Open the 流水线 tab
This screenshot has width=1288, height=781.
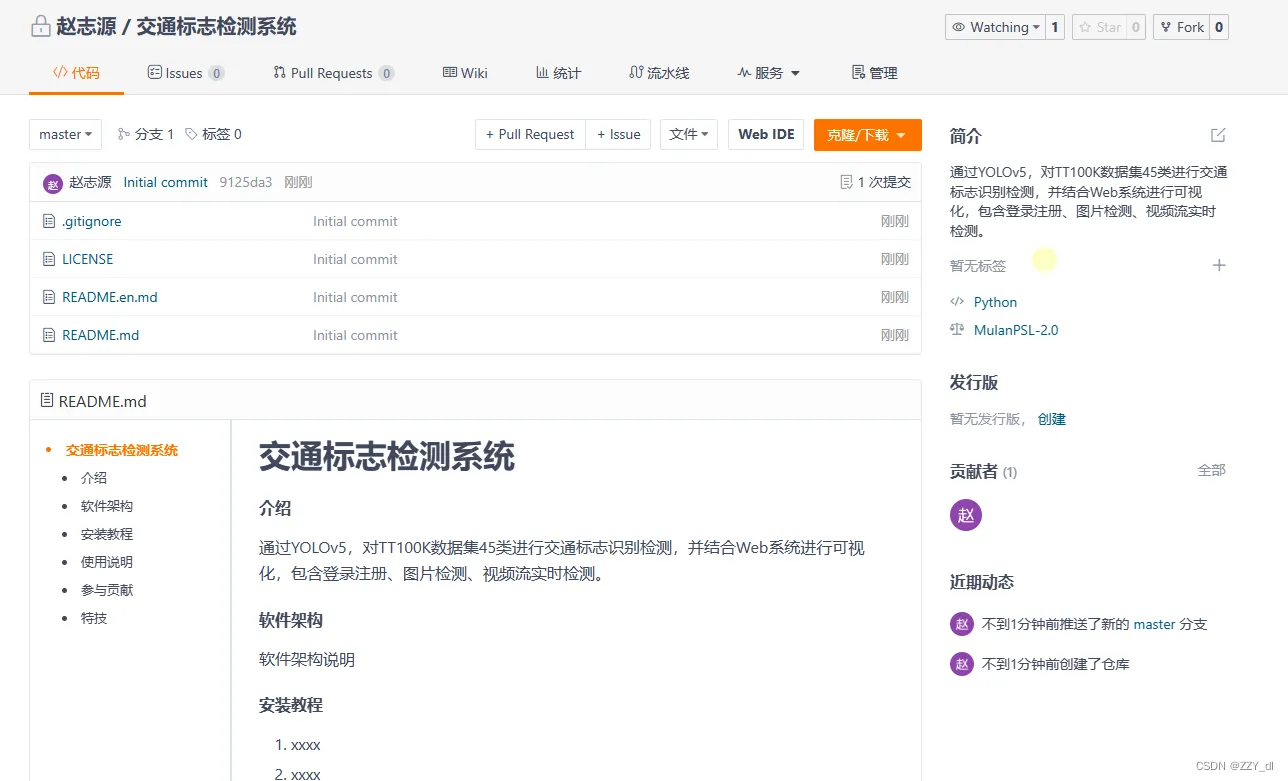click(659, 73)
